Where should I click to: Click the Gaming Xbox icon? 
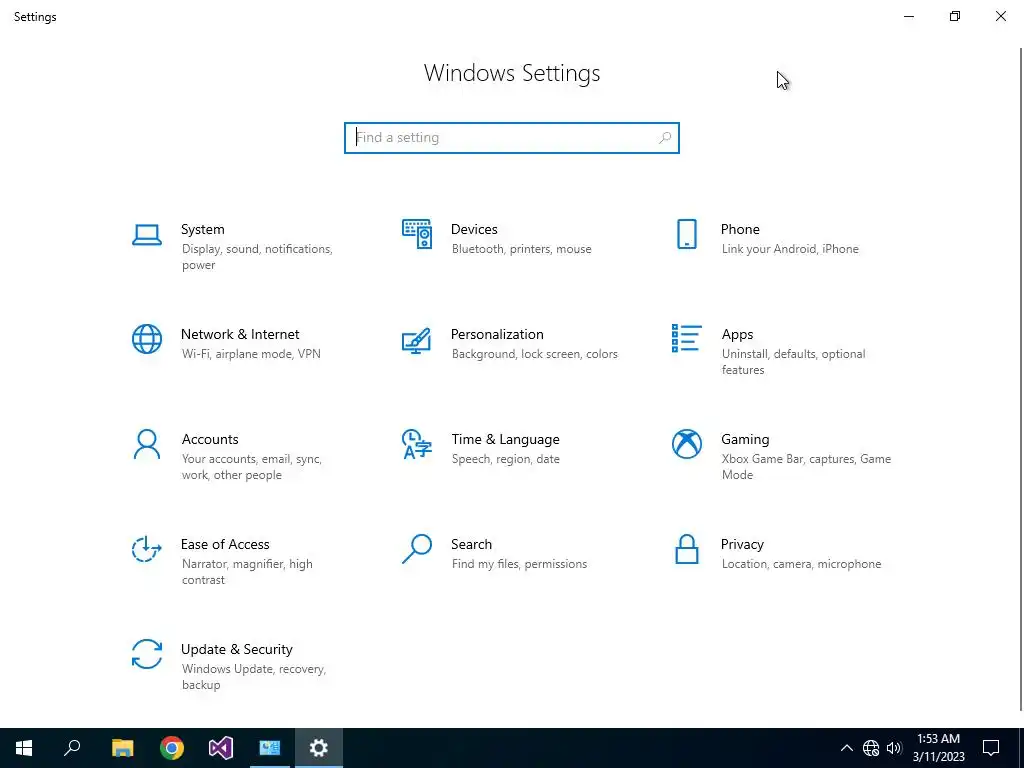click(x=686, y=444)
